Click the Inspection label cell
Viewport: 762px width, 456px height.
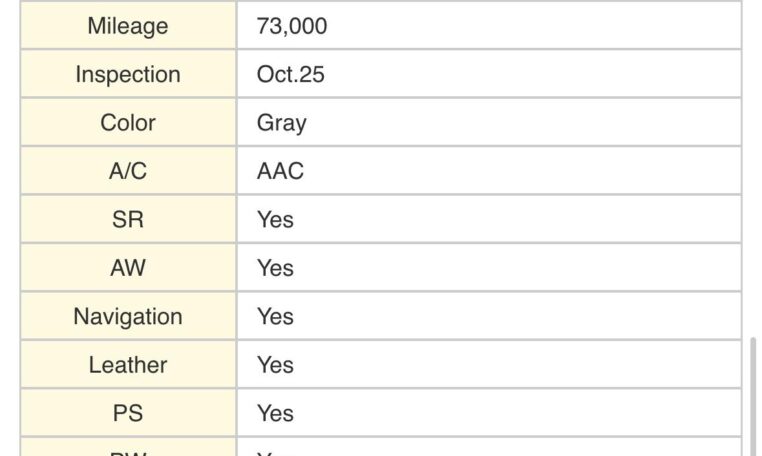[128, 75]
